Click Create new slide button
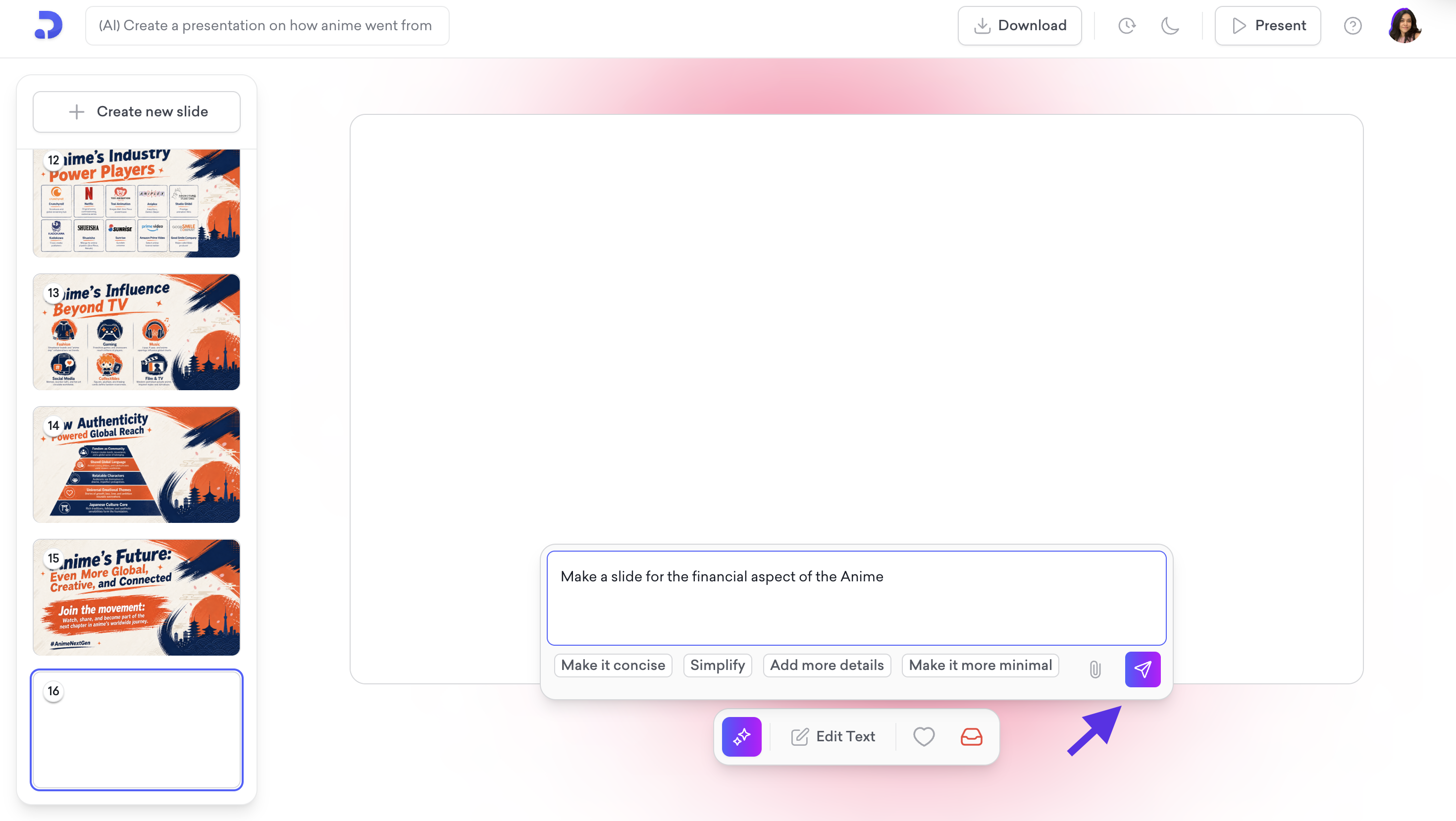Image resolution: width=1456 pixels, height=821 pixels. [137, 111]
